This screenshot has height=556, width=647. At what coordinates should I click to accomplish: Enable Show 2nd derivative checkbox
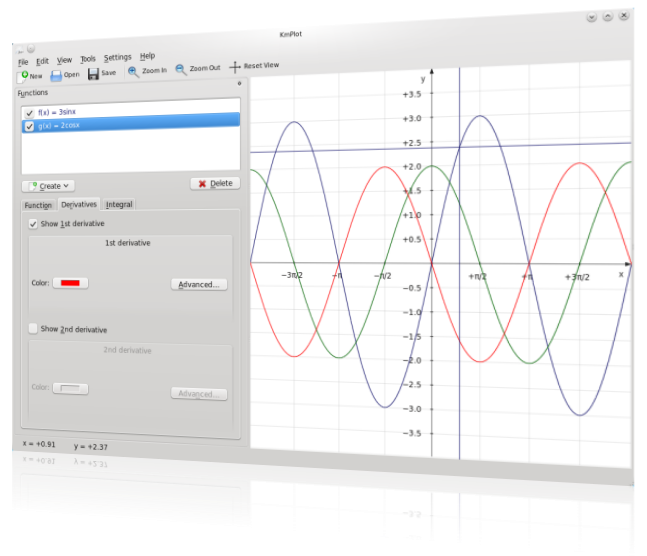(x=33, y=328)
